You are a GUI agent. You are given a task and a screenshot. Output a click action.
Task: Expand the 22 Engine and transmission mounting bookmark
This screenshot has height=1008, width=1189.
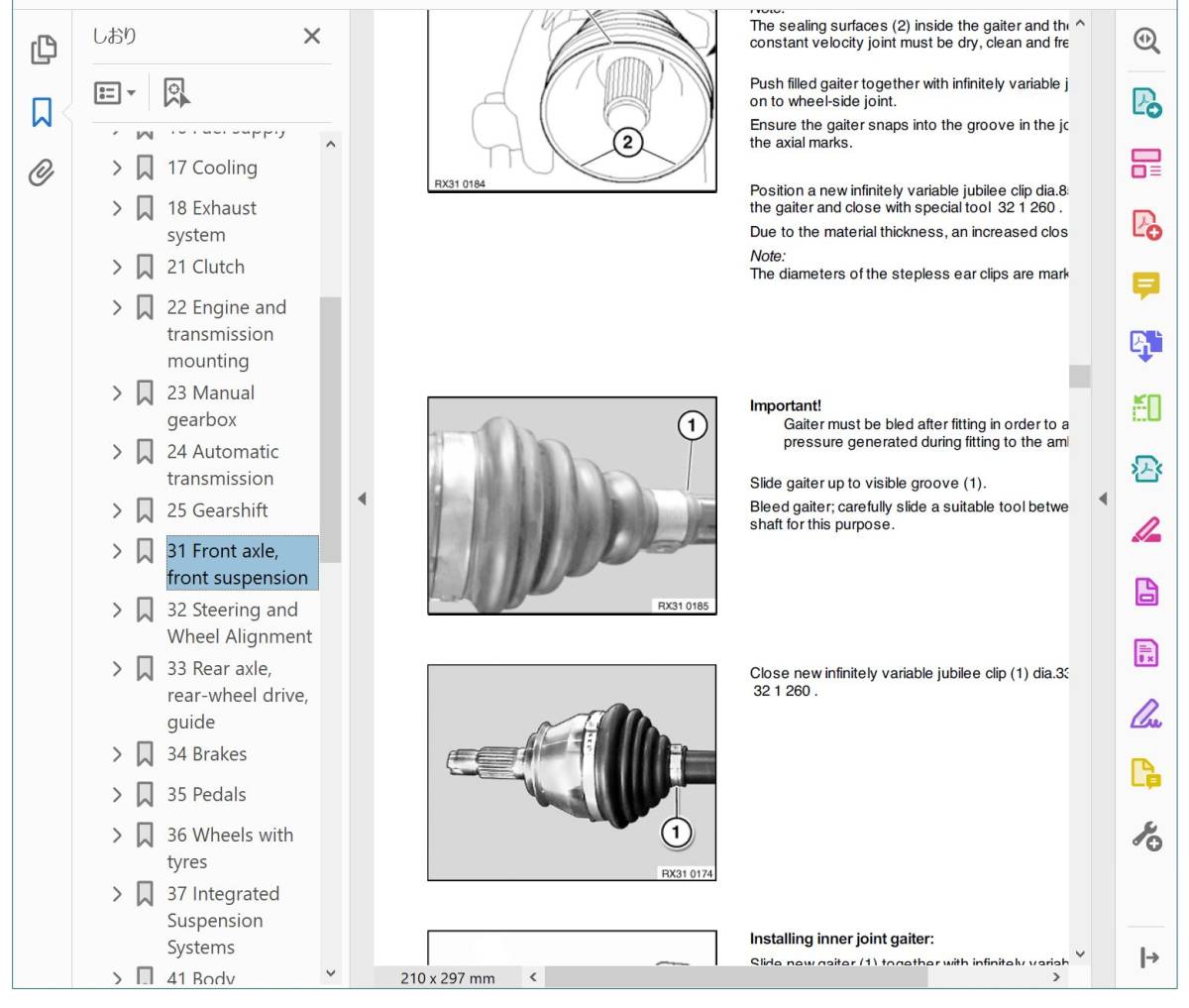pos(117,308)
